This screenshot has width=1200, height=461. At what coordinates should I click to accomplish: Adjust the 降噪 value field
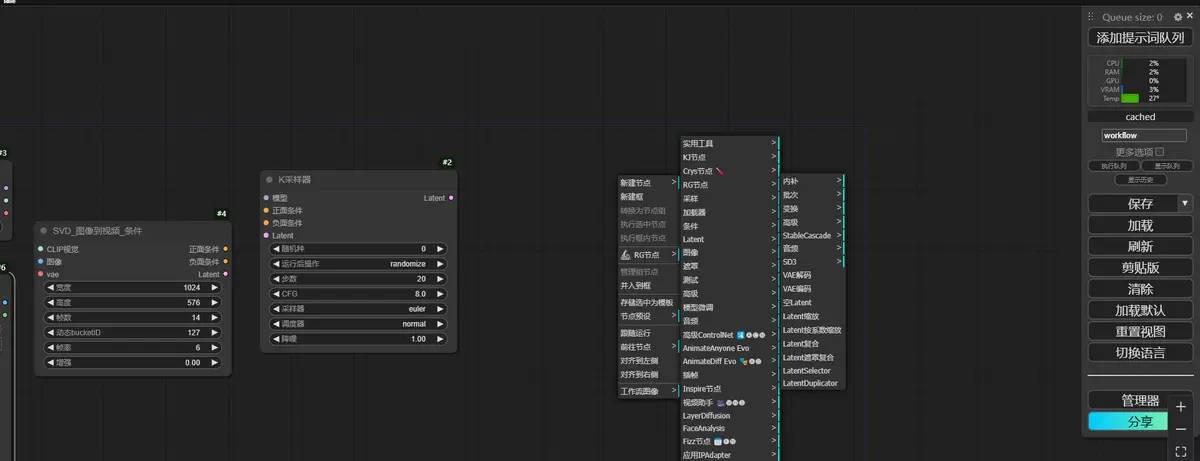[360, 340]
